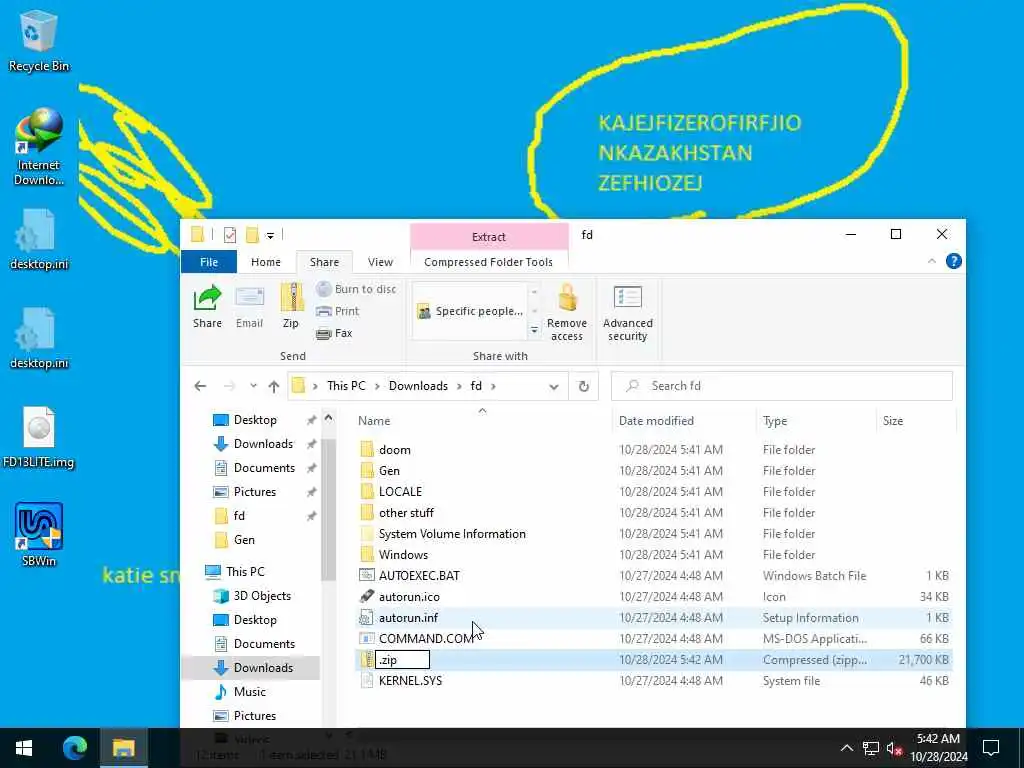The image size is (1024, 768).
Task: Switch to the View ribbon tab
Action: point(380,262)
